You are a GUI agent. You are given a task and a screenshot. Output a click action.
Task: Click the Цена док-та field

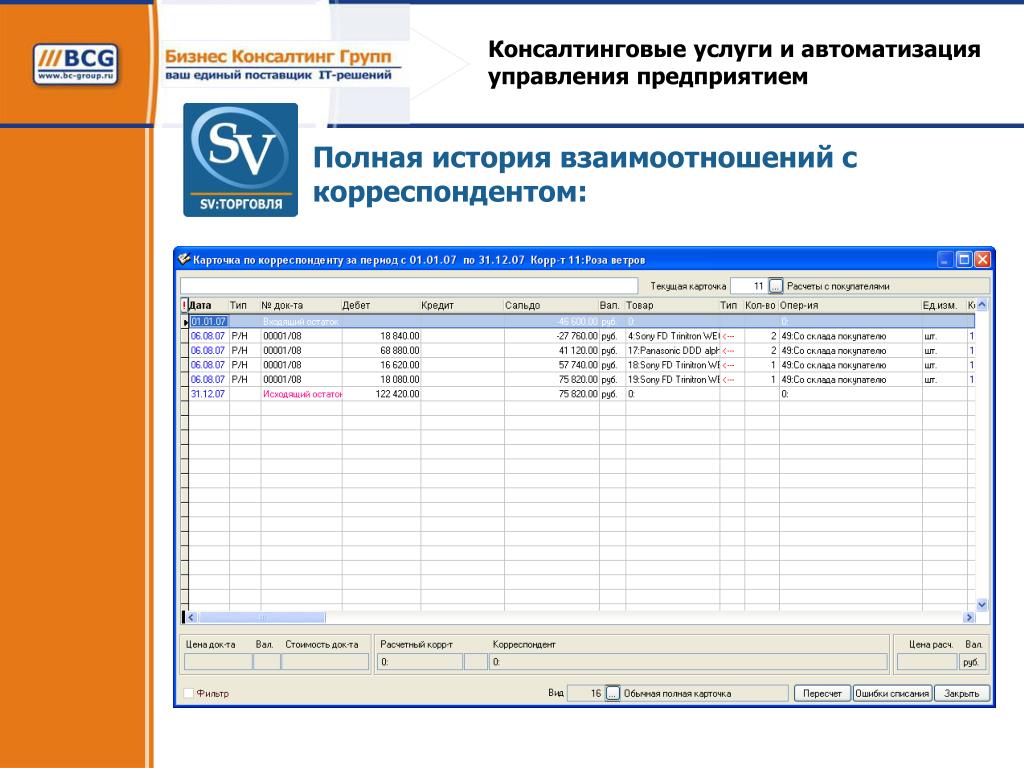218,662
